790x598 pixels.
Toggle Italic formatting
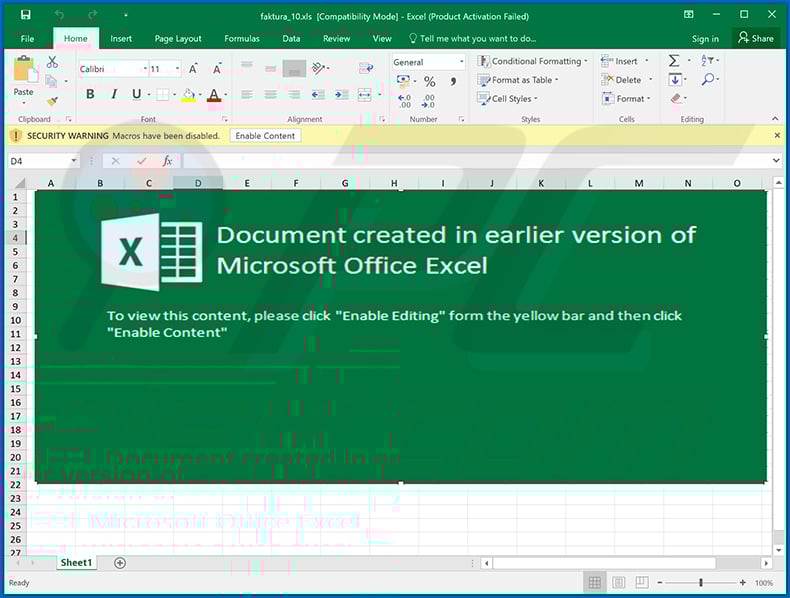(x=114, y=94)
